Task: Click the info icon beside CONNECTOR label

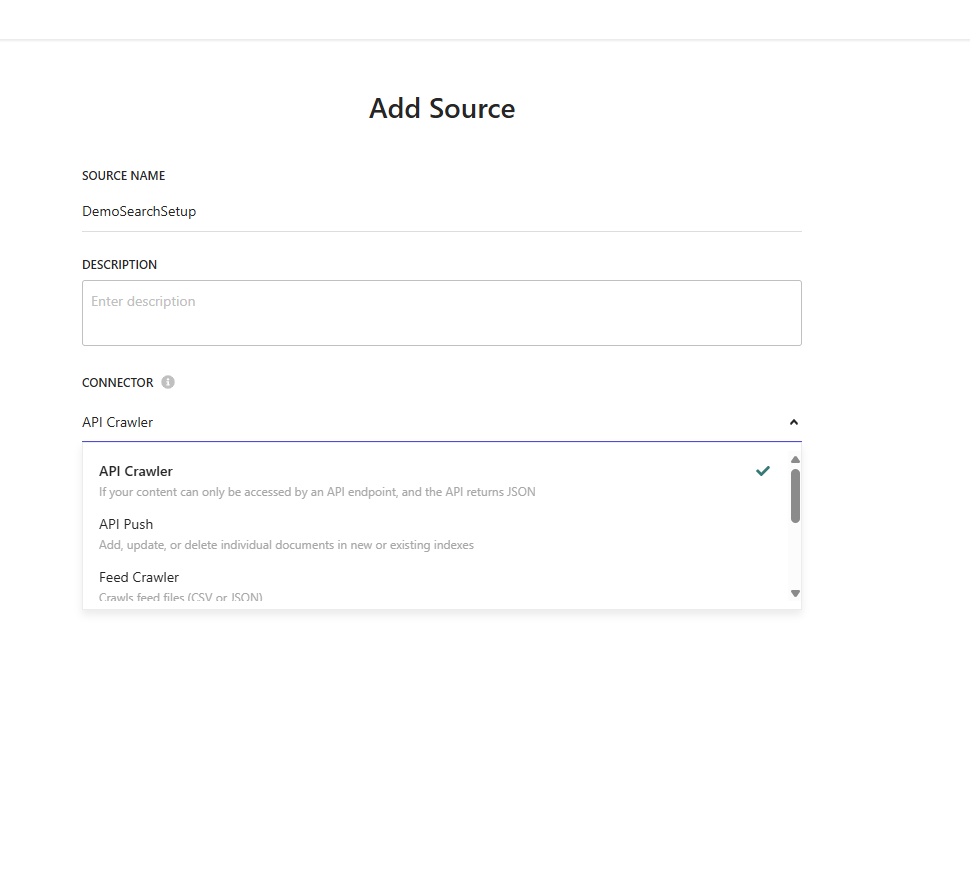Action: point(168,382)
